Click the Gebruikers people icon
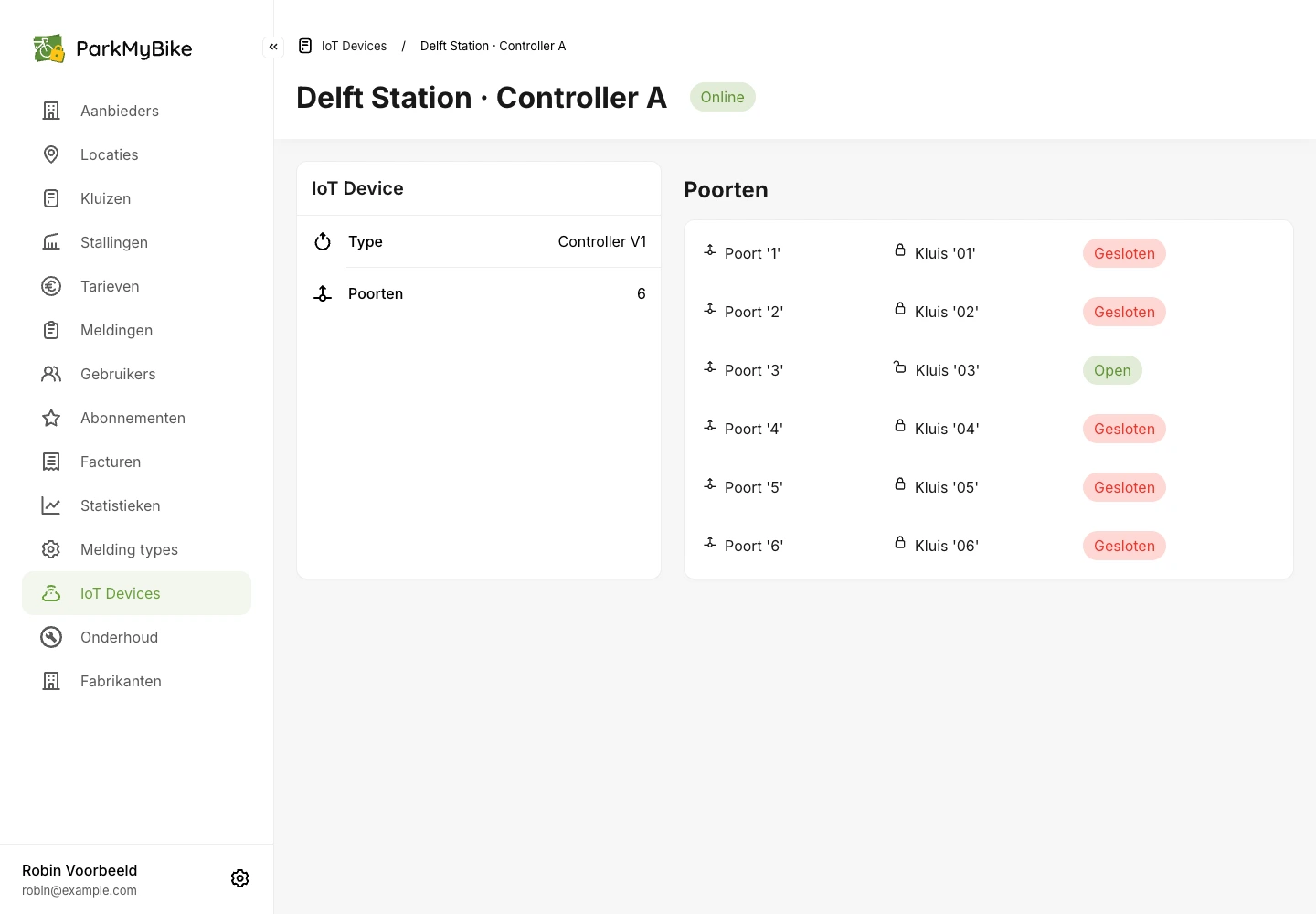 tap(51, 374)
